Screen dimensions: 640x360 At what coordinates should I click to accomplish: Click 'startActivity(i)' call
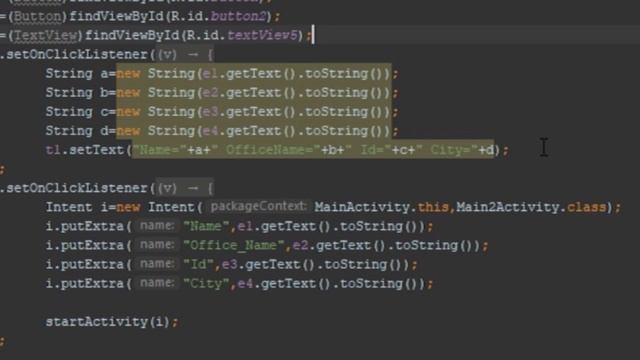[x=107, y=322]
